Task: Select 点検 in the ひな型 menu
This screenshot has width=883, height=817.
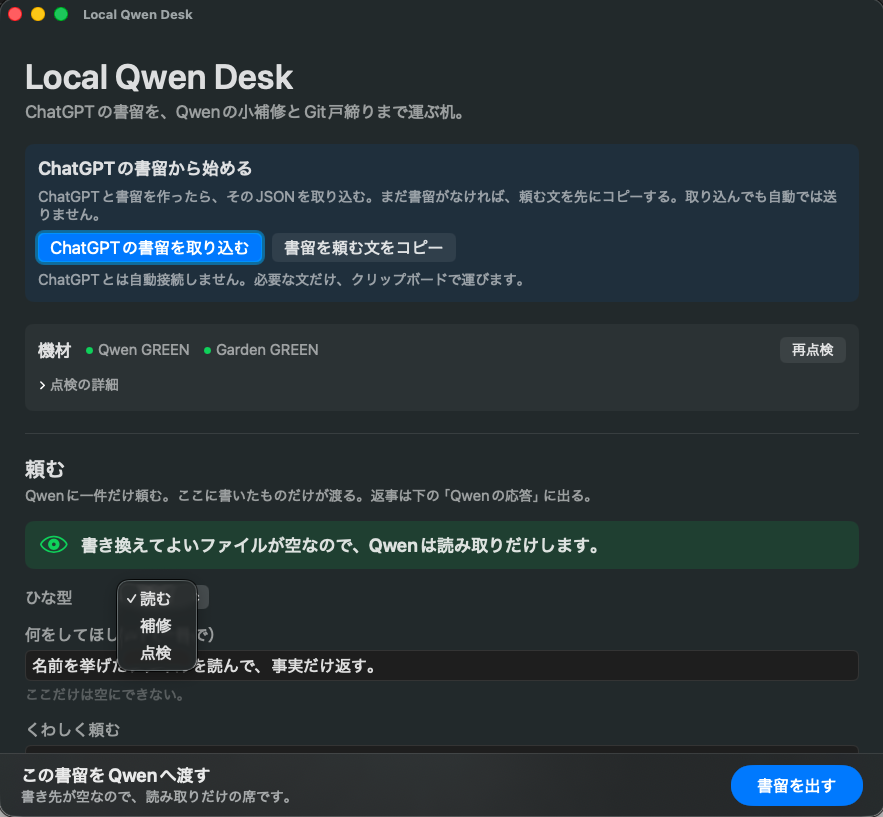Action: pos(156,653)
